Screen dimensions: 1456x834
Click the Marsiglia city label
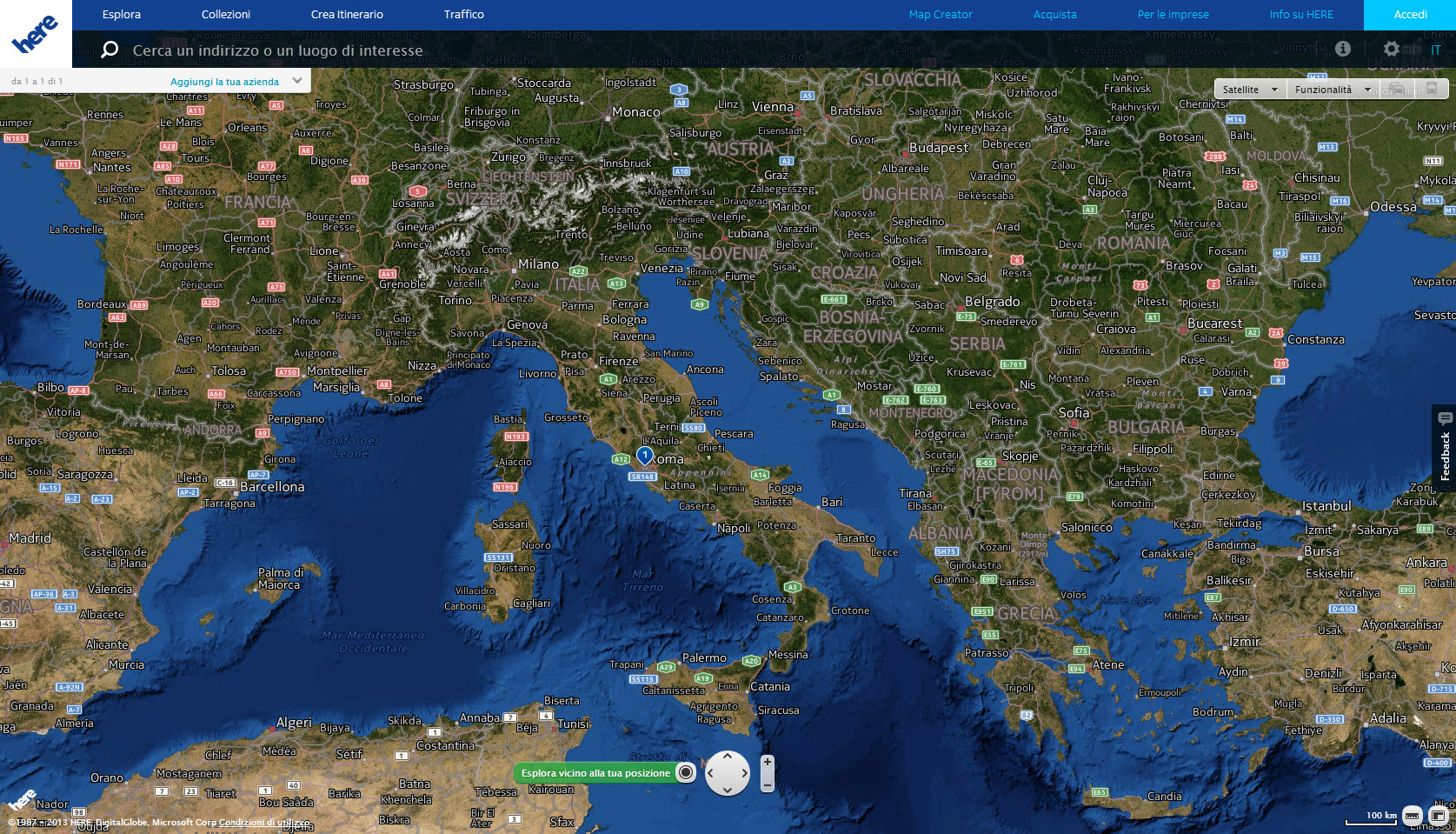pyautogui.click(x=336, y=387)
